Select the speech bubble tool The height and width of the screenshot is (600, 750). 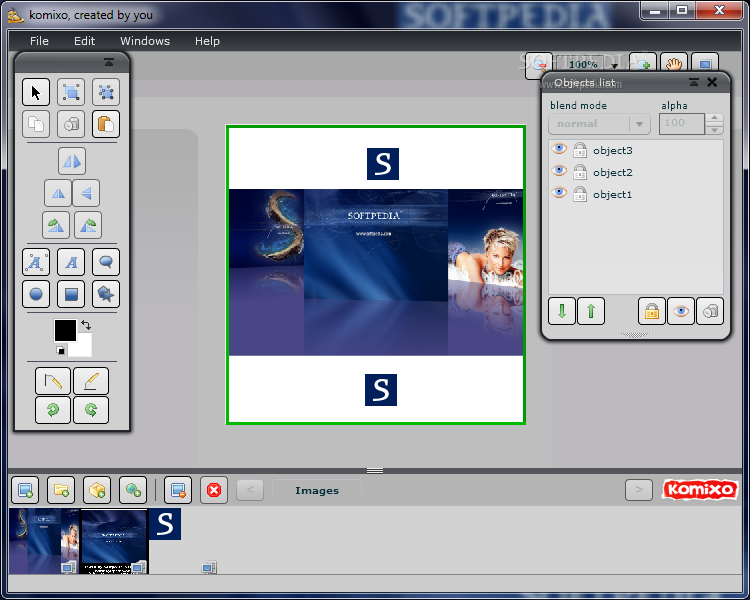point(106,262)
